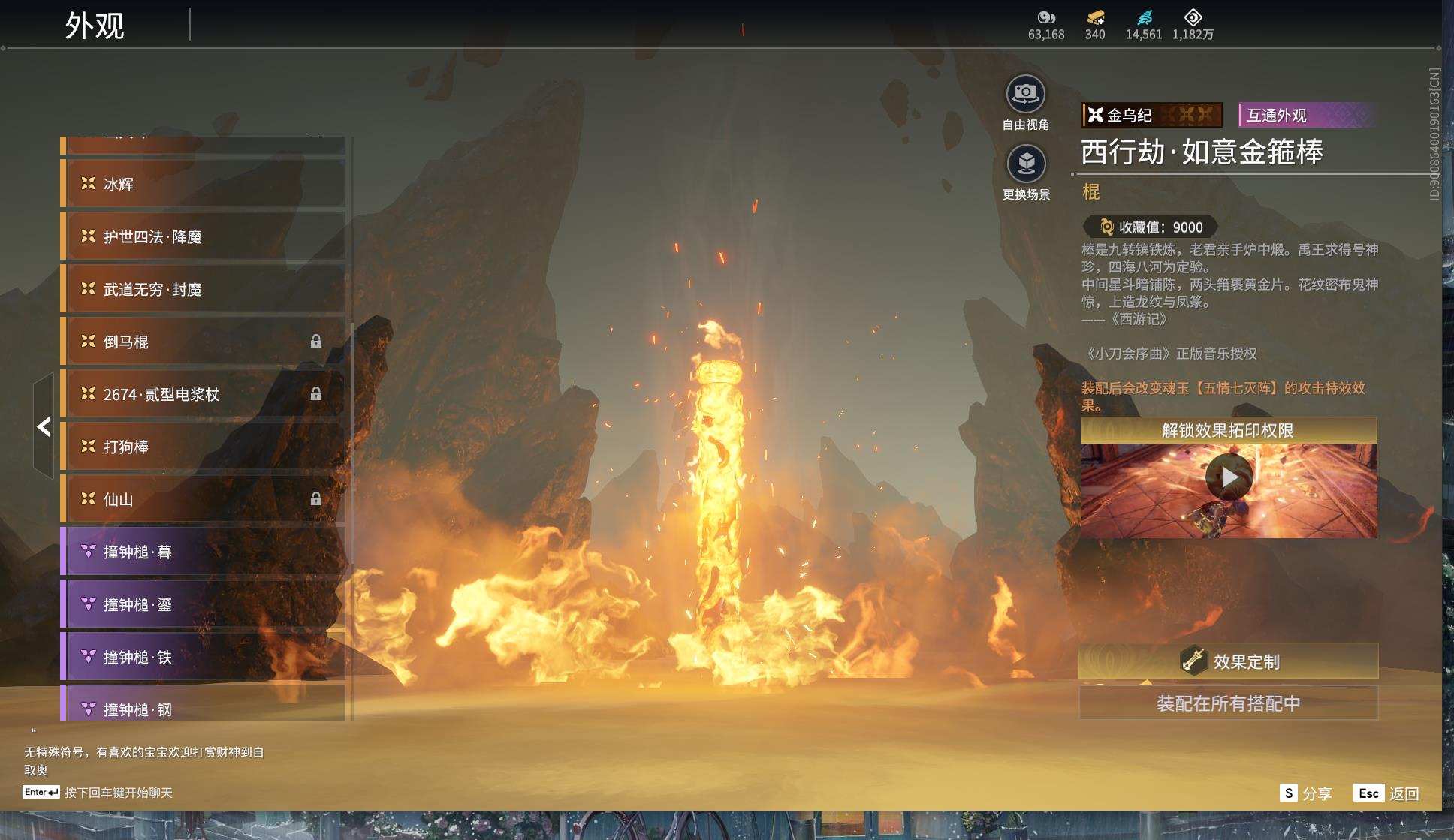Click the 互通外观 tag
1454x840 pixels.
pos(1308,115)
